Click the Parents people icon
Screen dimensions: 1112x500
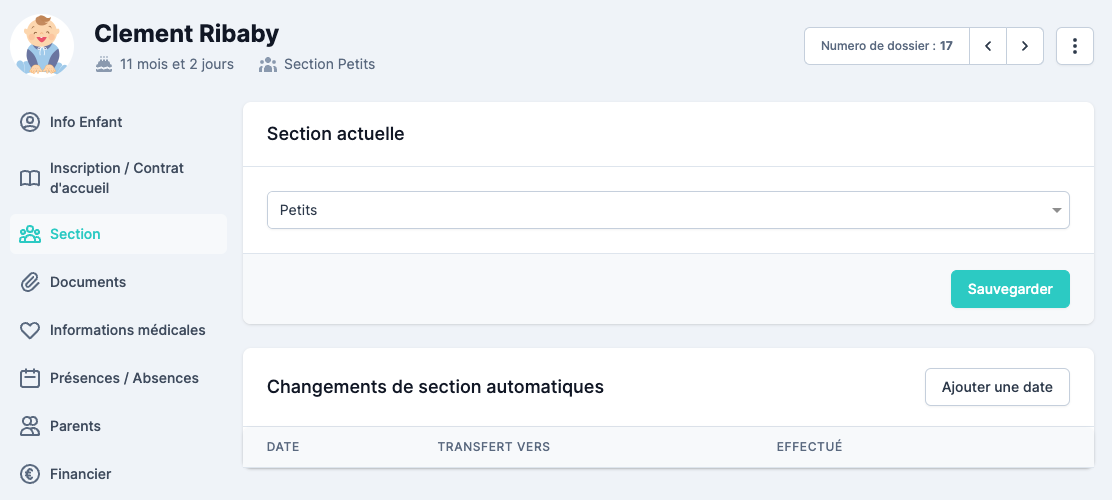click(30, 426)
